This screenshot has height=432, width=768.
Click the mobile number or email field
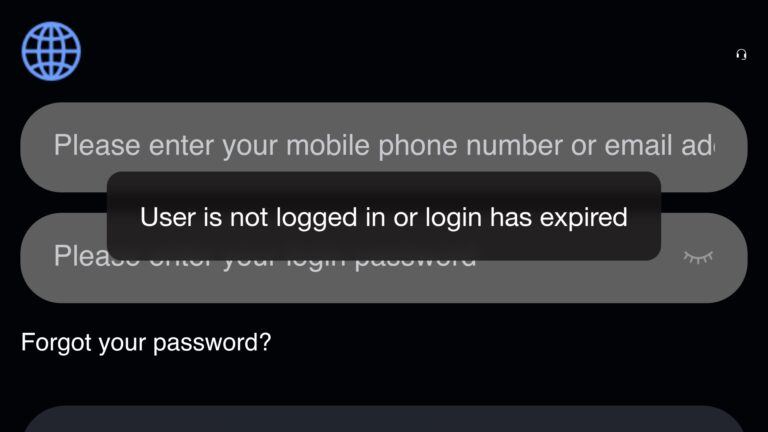(384, 147)
